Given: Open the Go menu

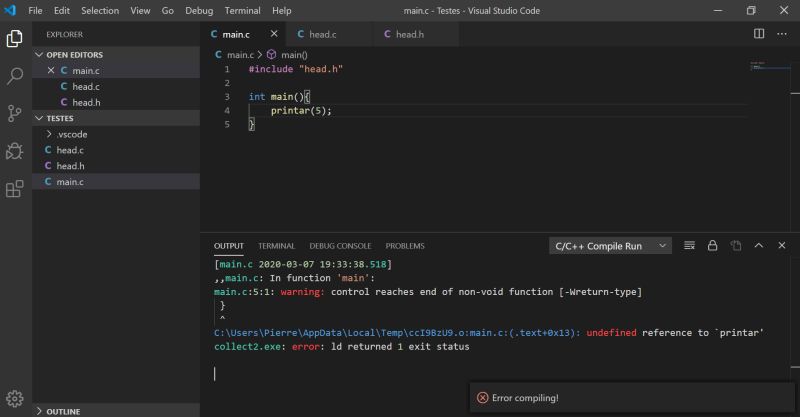Looking at the screenshot, I should (x=167, y=10).
